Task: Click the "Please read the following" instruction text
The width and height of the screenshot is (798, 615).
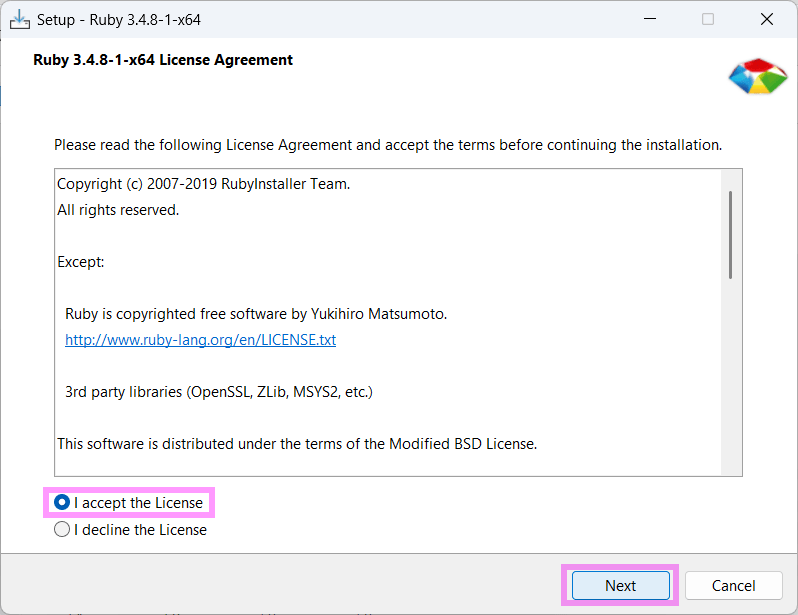Action: click(x=387, y=145)
